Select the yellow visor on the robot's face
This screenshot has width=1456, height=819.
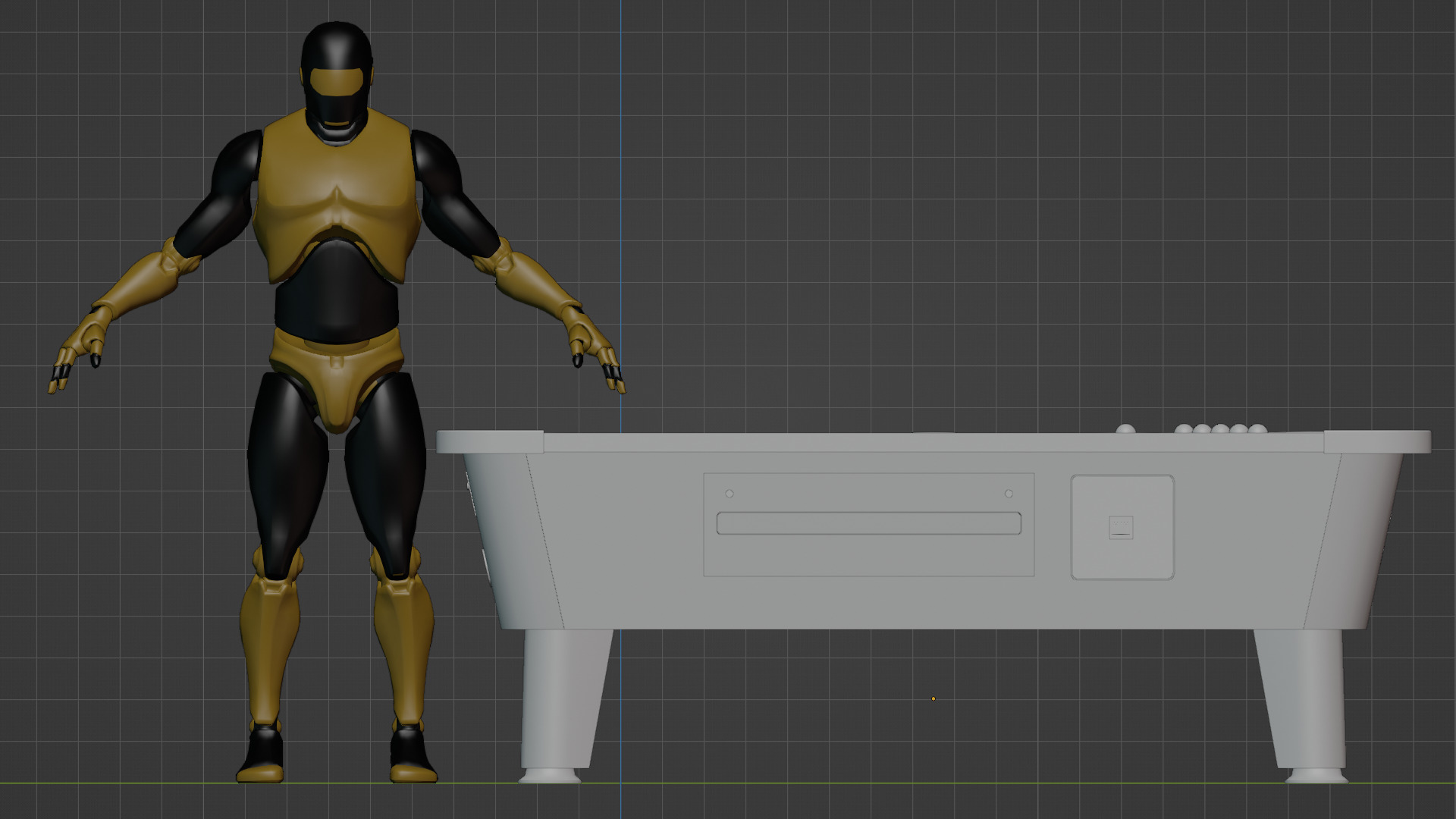335,80
